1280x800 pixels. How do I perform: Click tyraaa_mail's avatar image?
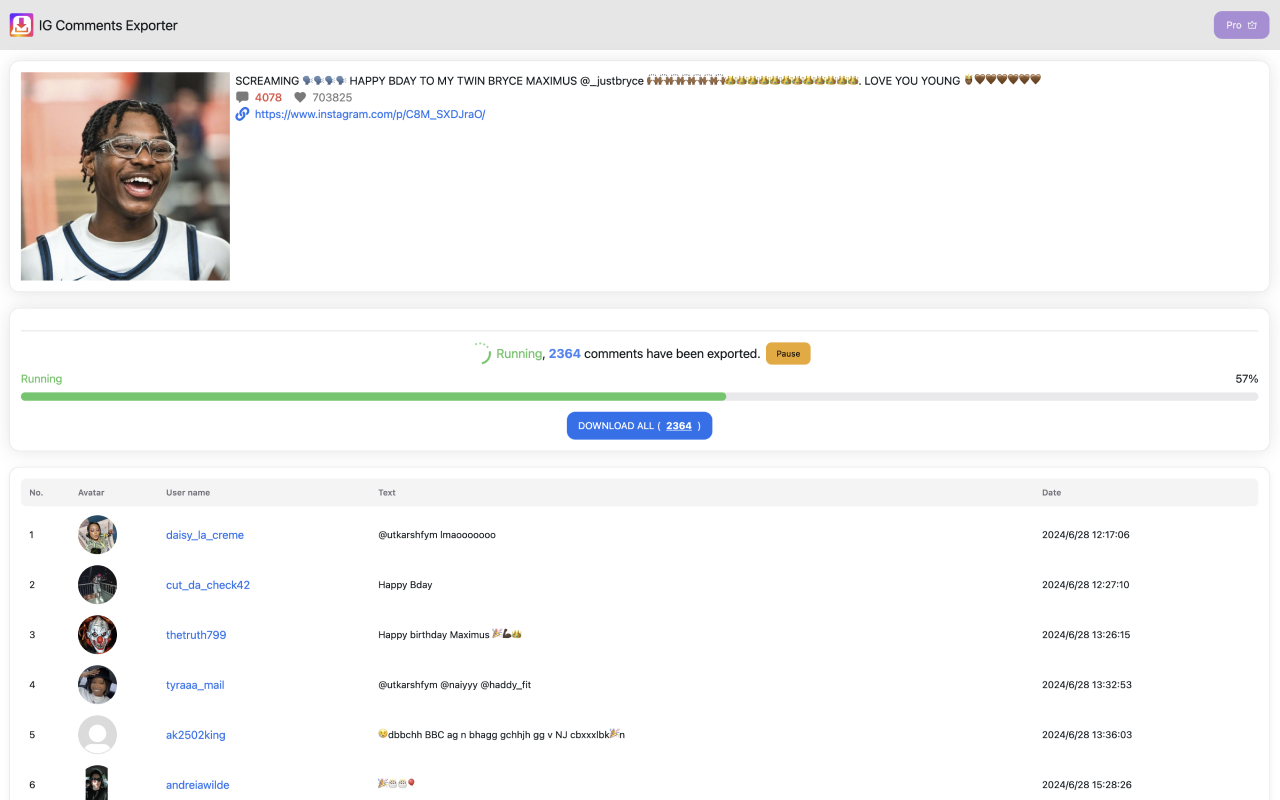[x=97, y=685]
